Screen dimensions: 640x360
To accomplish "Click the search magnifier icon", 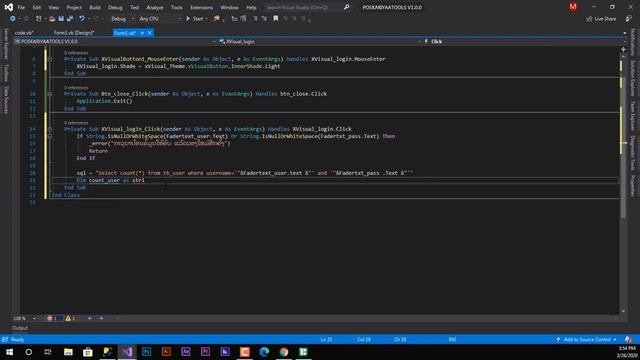I will 347,7.
